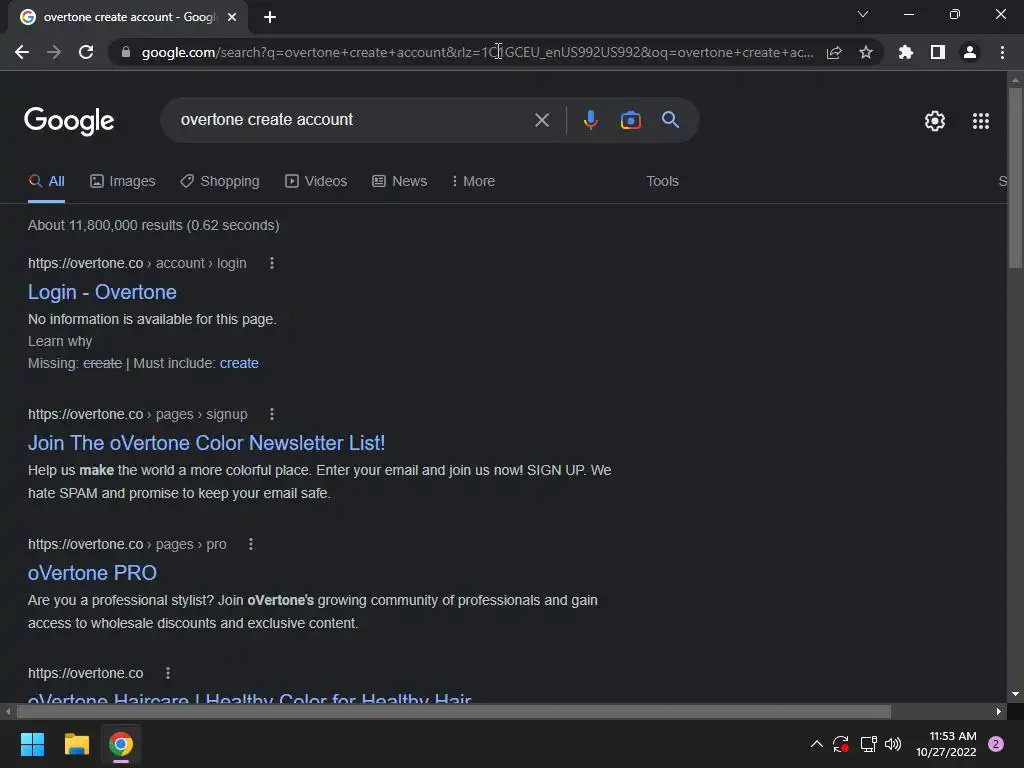Close the overtone create account tab

point(232,17)
